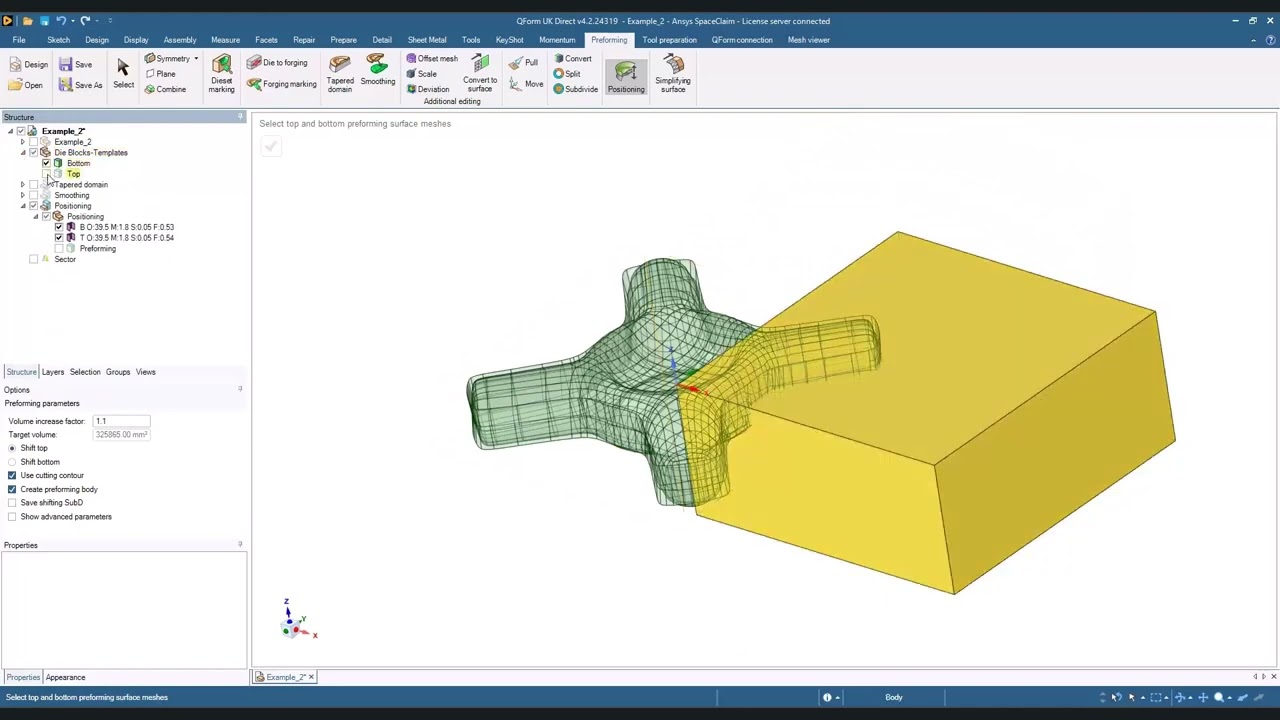Image resolution: width=1280 pixels, height=720 pixels.
Task: Select the Shift bottom radio button
Action: click(12, 462)
